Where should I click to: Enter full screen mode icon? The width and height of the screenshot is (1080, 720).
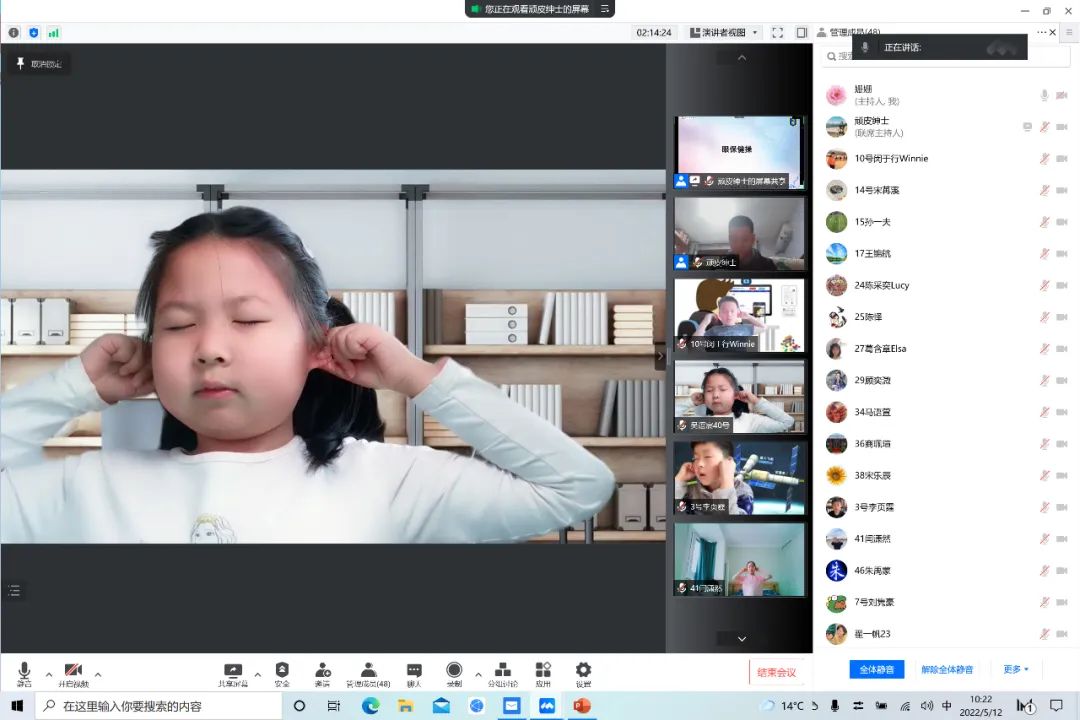tap(777, 33)
